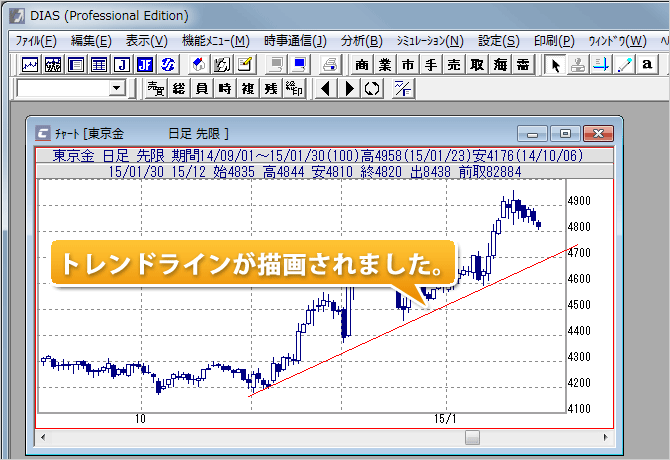Select the text annotation 'a' tool

648,65
